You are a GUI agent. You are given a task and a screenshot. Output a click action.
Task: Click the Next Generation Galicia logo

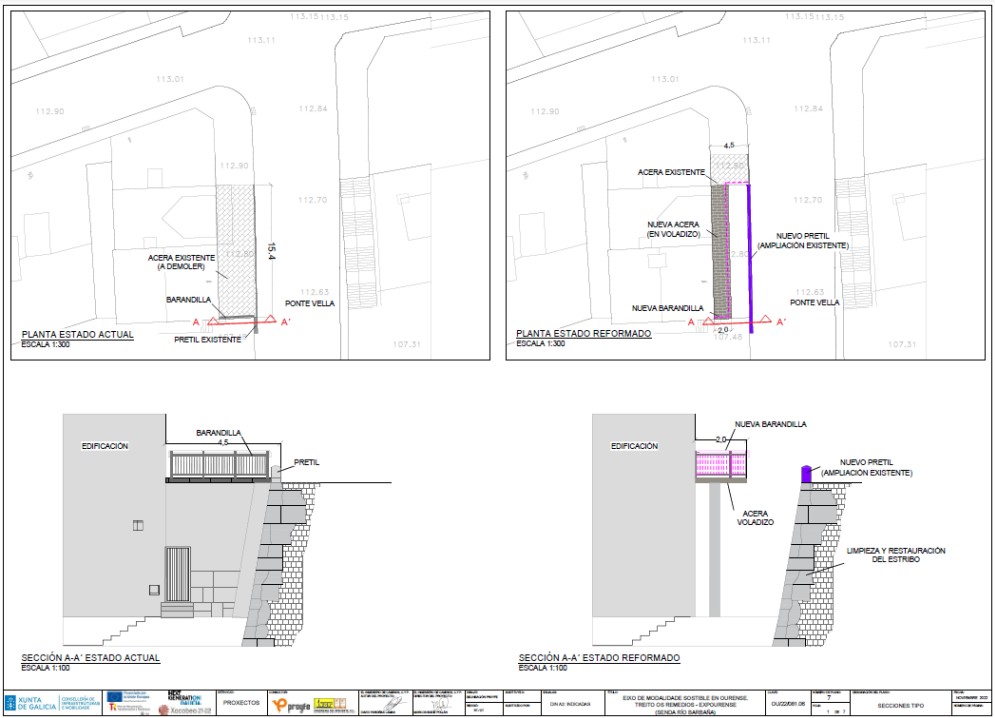tap(183, 696)
